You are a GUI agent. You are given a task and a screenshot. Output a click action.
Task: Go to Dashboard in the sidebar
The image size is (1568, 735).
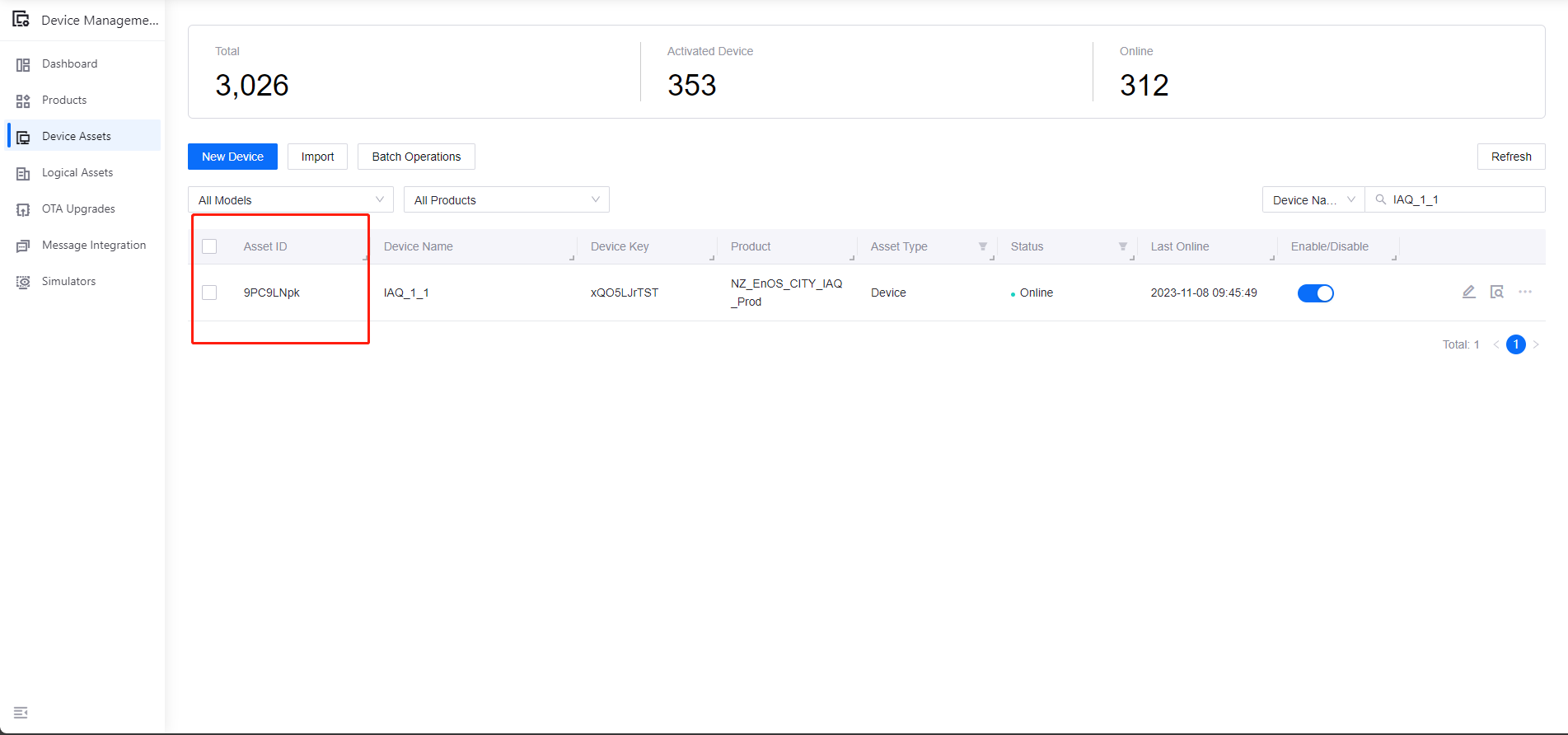pyautogui.click(x=69, y=63)
